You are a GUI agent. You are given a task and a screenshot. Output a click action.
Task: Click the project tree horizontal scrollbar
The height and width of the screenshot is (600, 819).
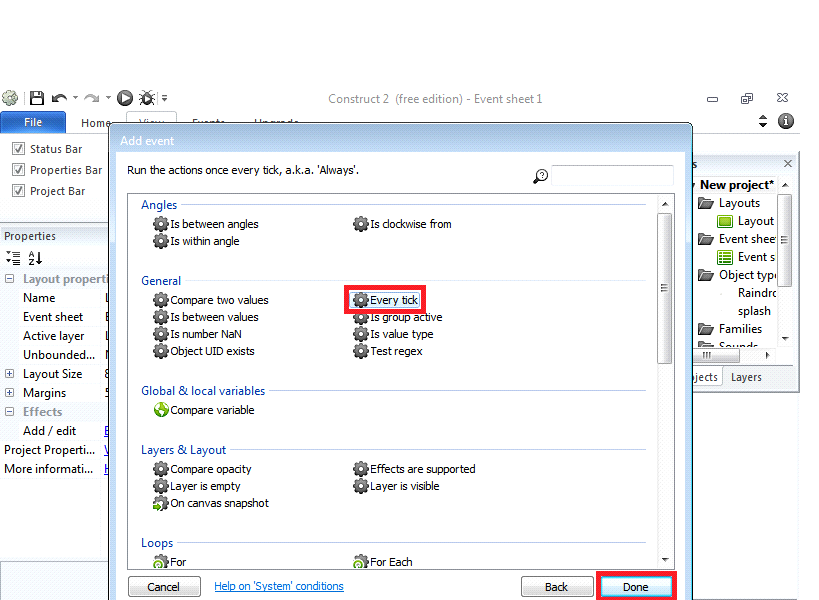click(x=718, y=356)
